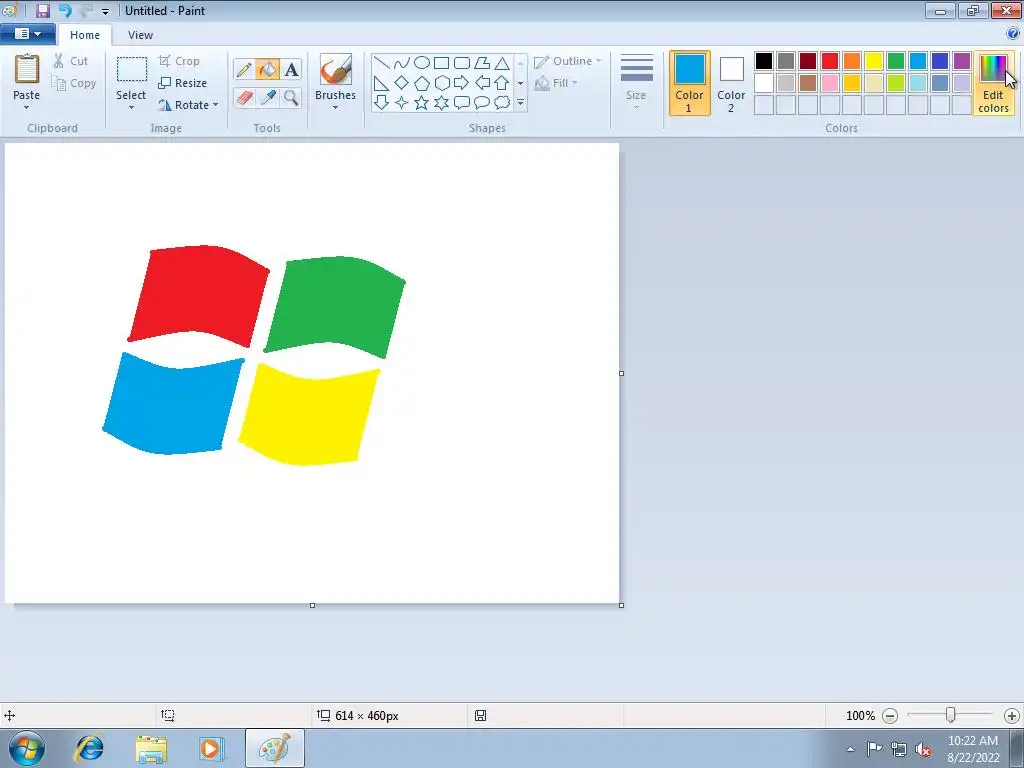Choose the Diamond shape

click(402, 83)
